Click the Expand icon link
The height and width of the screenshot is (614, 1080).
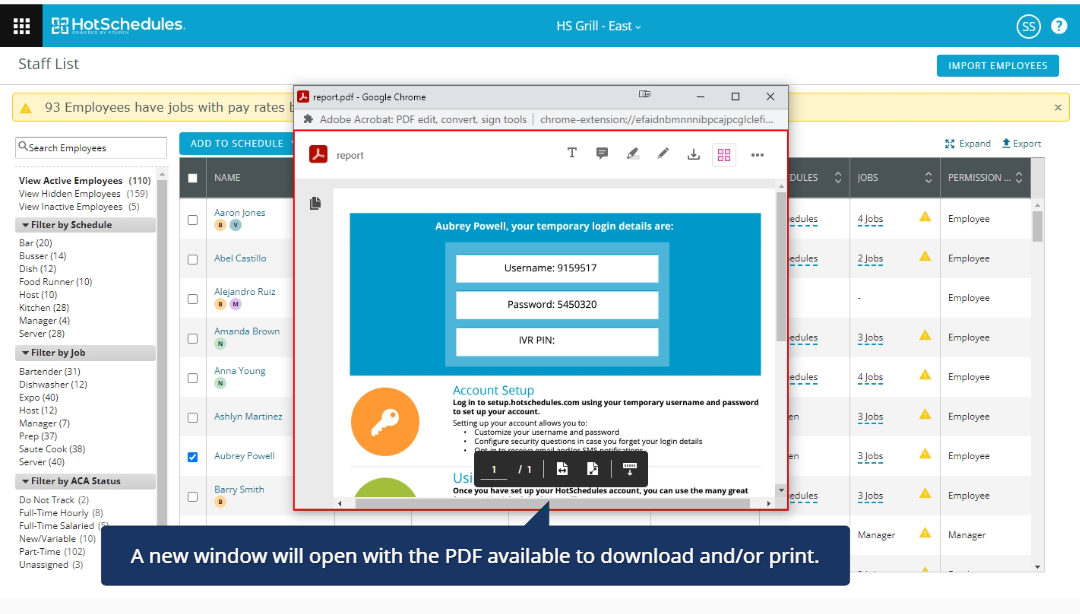967,143
